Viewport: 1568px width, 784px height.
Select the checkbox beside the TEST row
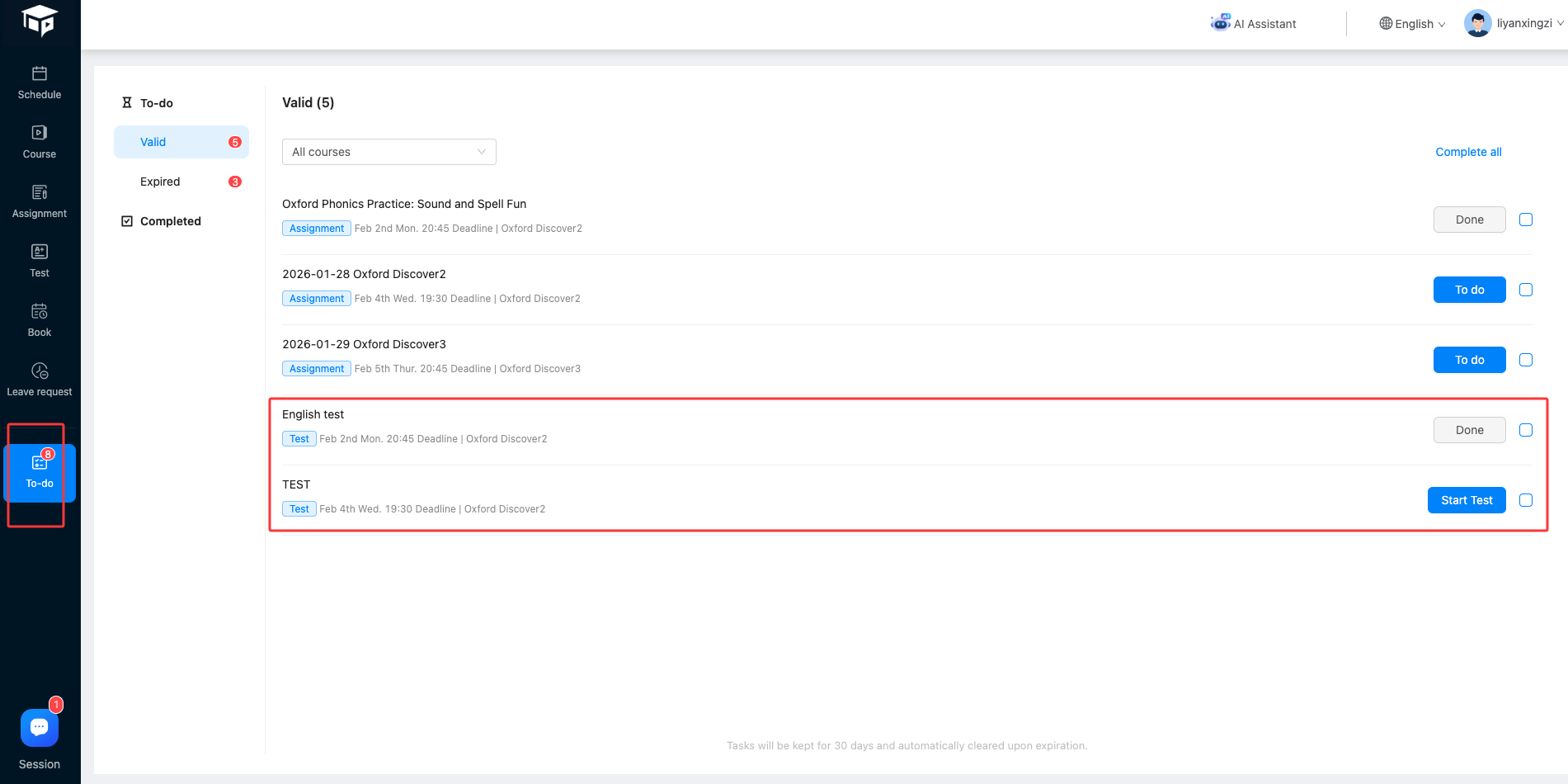click(1526, 500)
